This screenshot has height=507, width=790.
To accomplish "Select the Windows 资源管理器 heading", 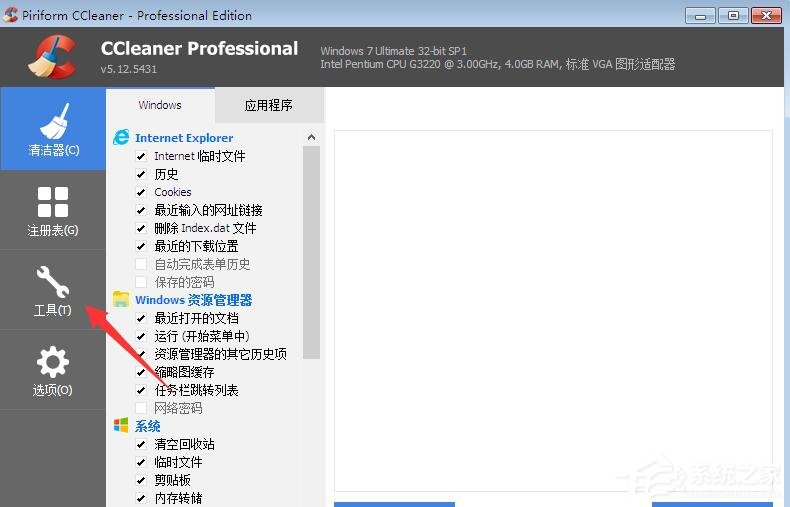I will click(x=193, y=300).
